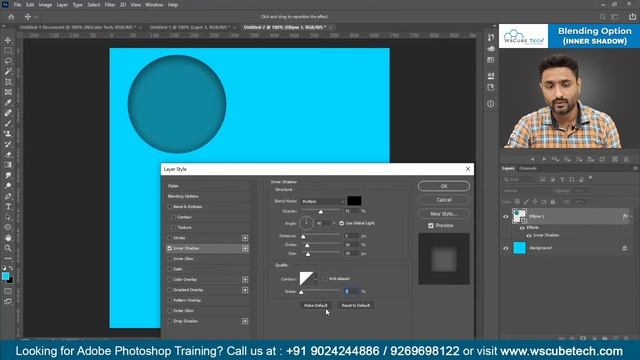This screenshot has width=640, height=360.
Task: Toggle the Use Global Light checkbox
Action: (342, 223)
